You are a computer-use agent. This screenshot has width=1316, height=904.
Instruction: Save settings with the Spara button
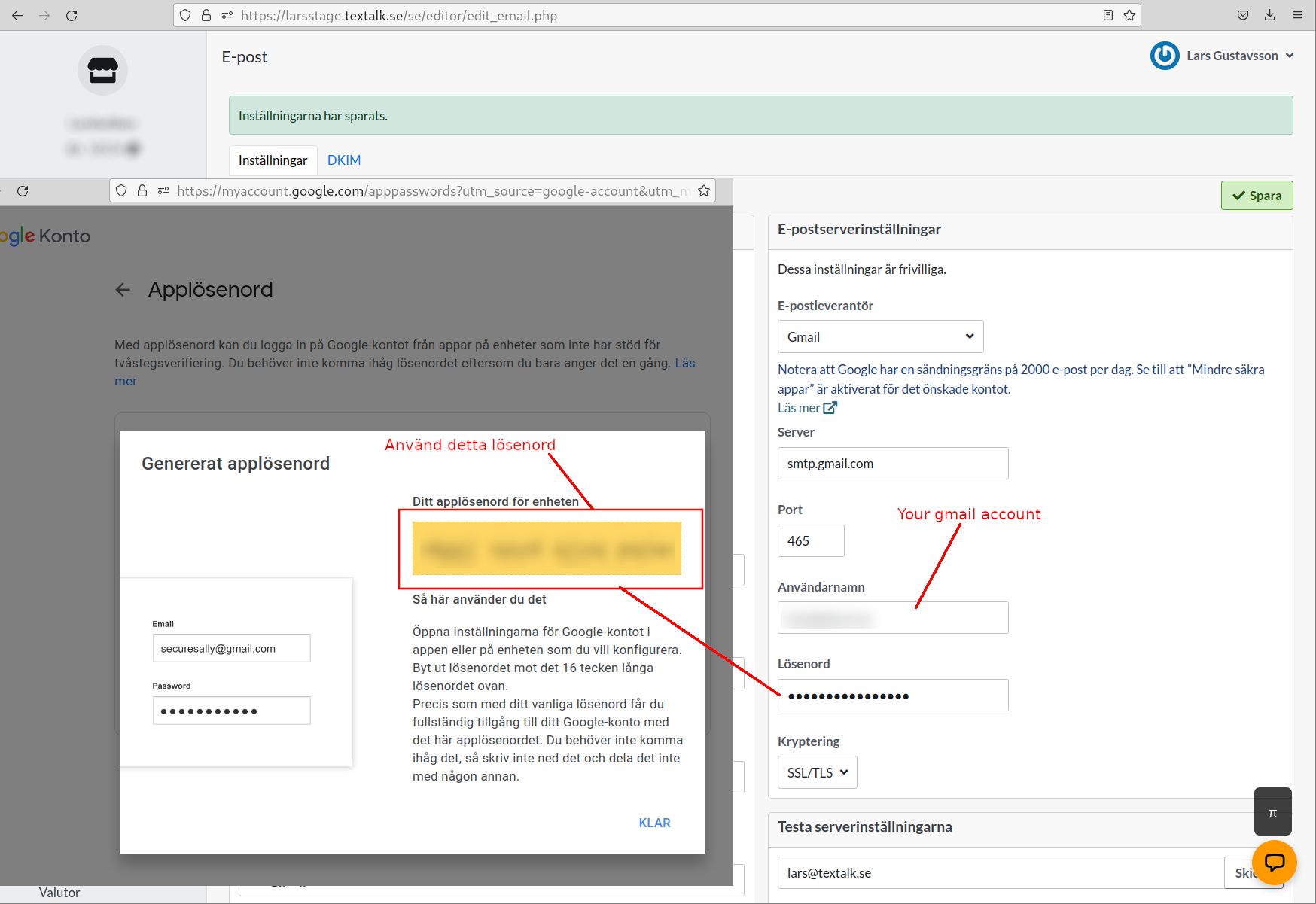click(1257, 195)
